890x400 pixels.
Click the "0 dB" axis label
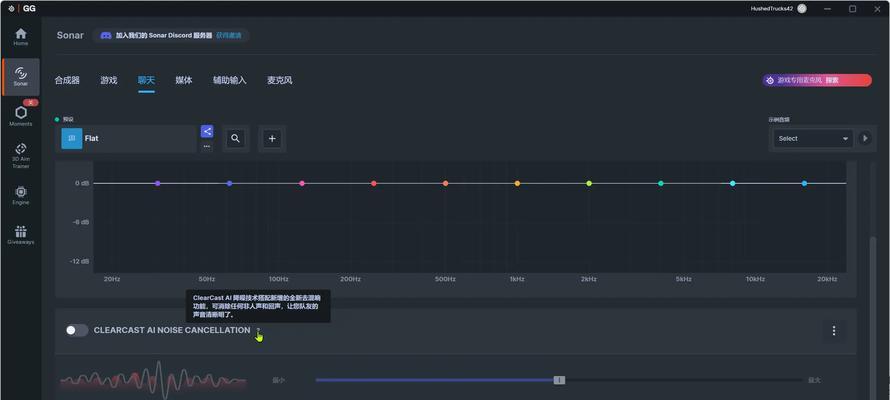click(x=82, y=183)
